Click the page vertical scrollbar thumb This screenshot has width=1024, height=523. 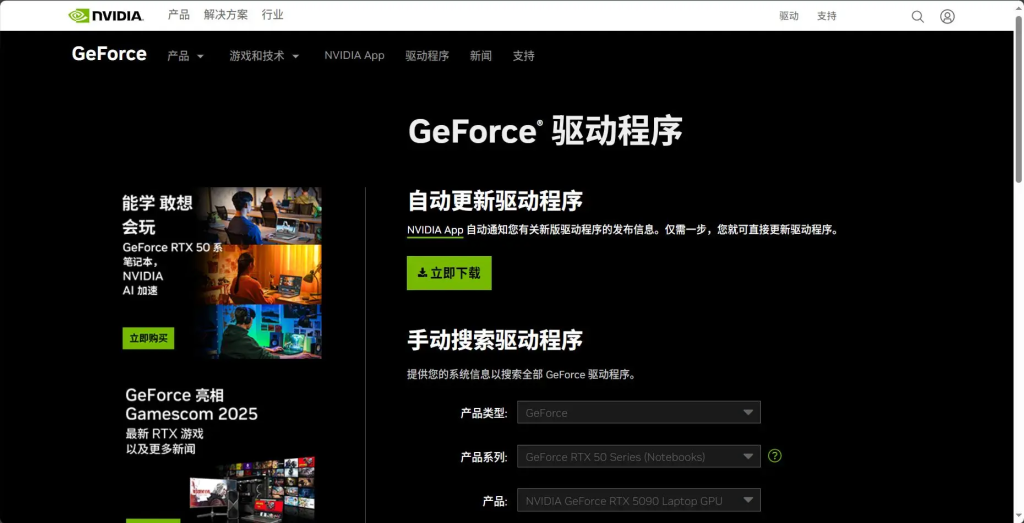tap(1019, 98)
